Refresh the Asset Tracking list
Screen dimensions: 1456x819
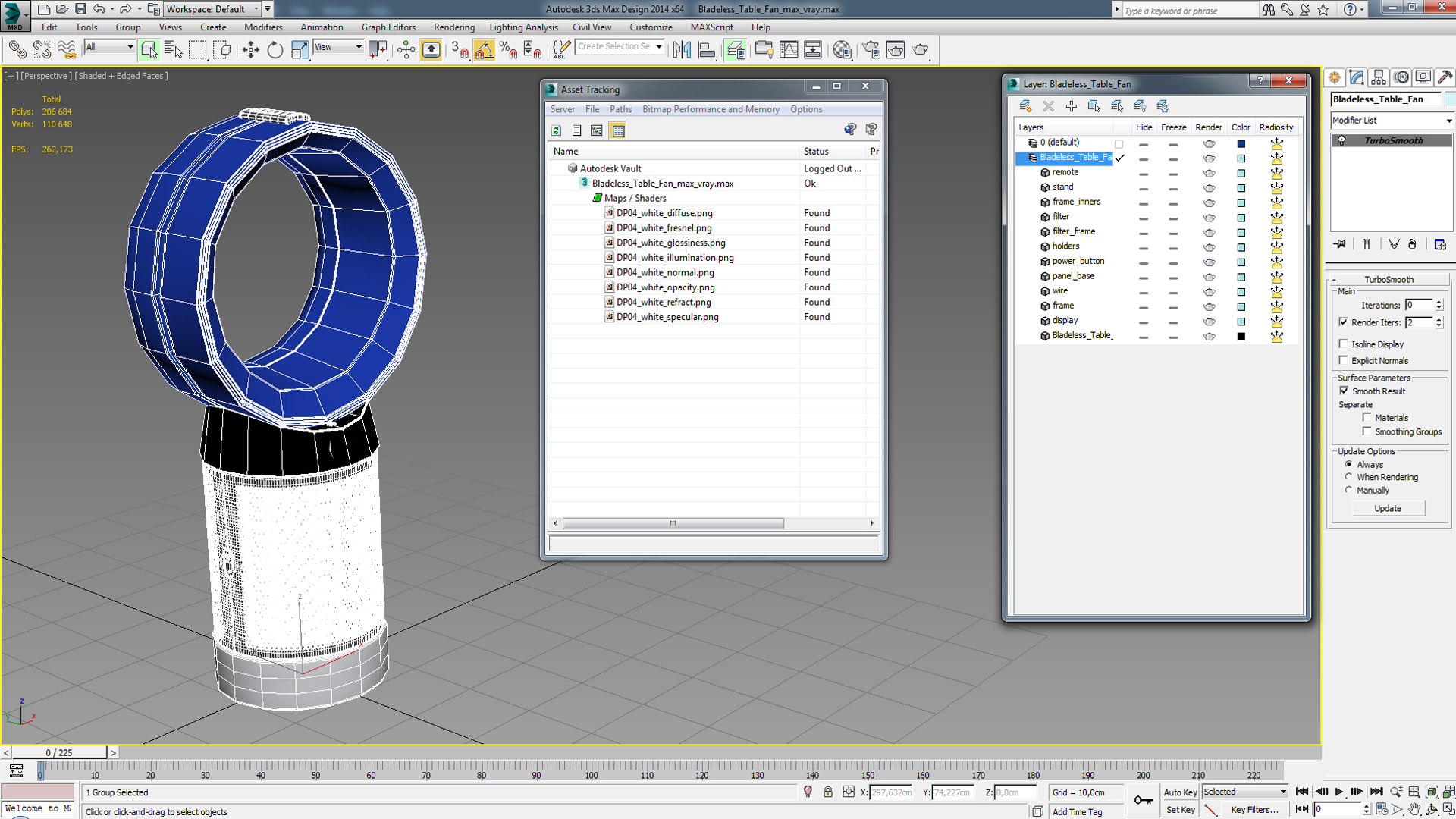point(556,130)
